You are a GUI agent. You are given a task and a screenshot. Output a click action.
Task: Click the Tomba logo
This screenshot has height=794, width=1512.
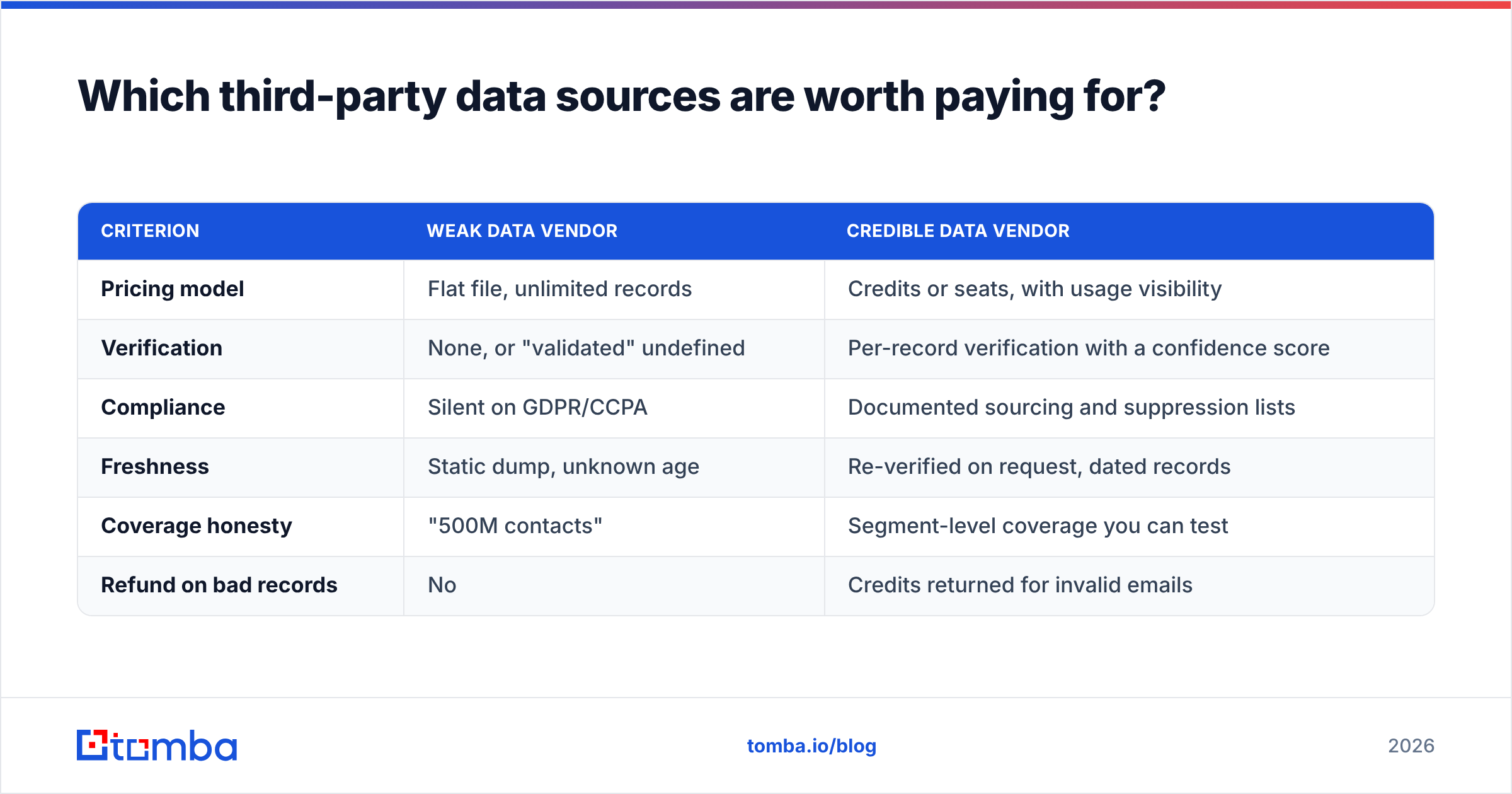click(157, 745)
